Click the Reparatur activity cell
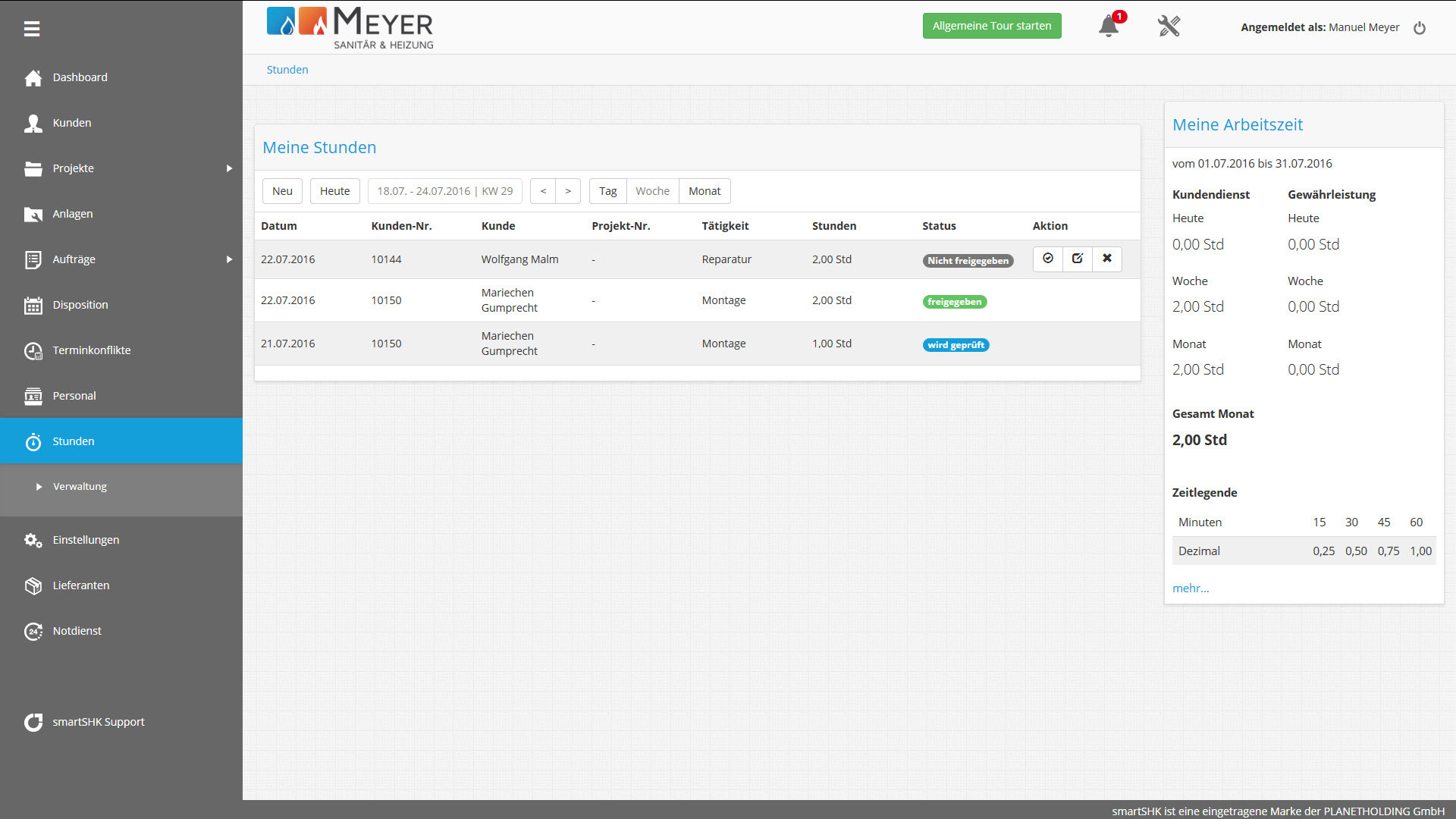The height and width of the screenshot is (819, 1456). pyautogui.click(x=726, y=259)
